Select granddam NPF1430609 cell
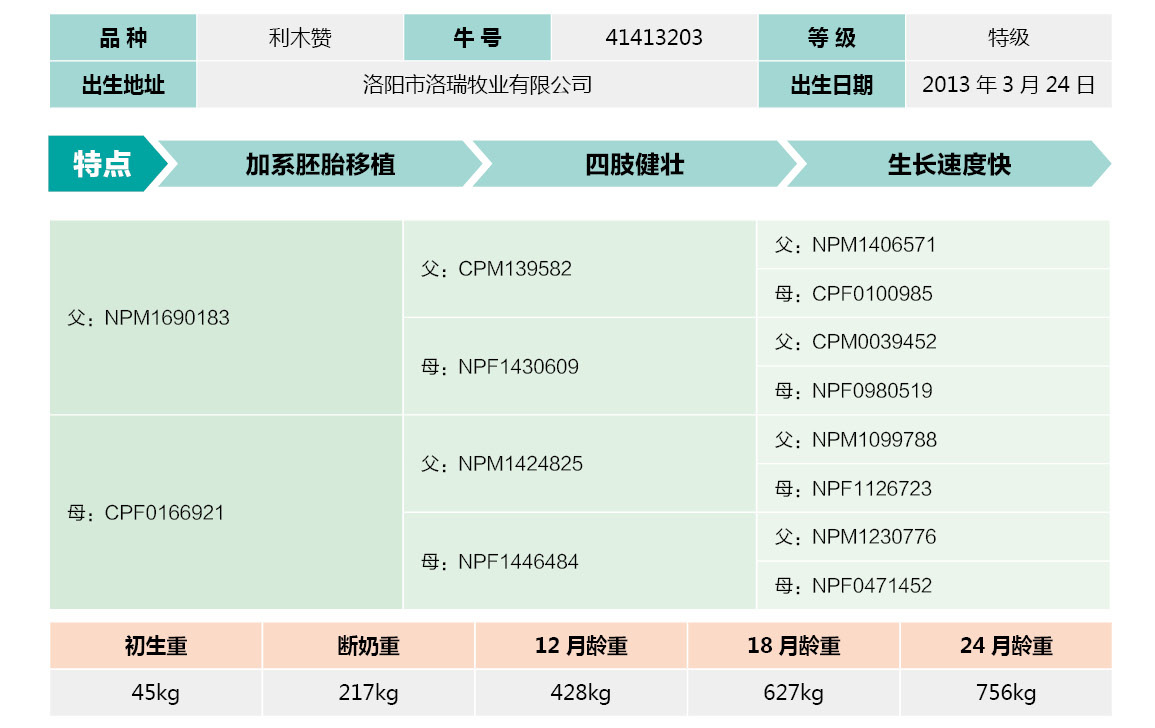This screenshot has height=728, width=1155. pos(579,367)
